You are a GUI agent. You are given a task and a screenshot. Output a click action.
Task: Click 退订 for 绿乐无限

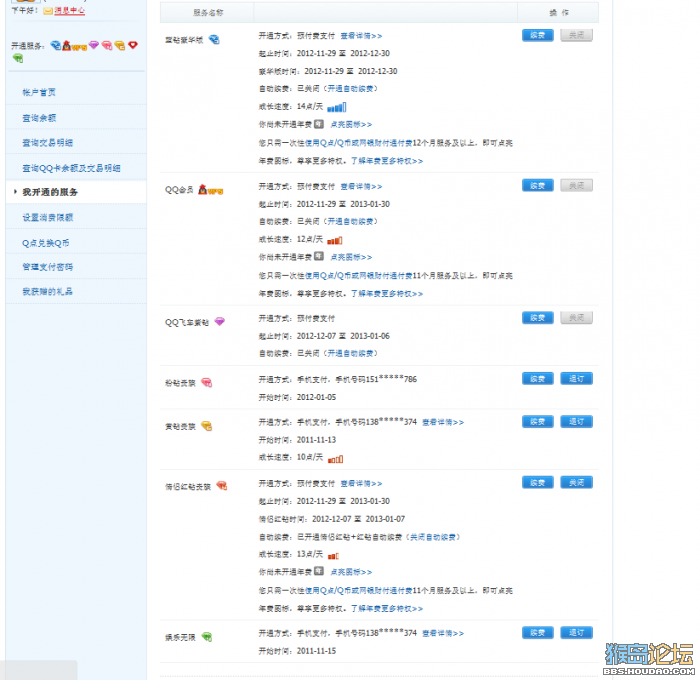pyautogui.click(x=576, y=633)
